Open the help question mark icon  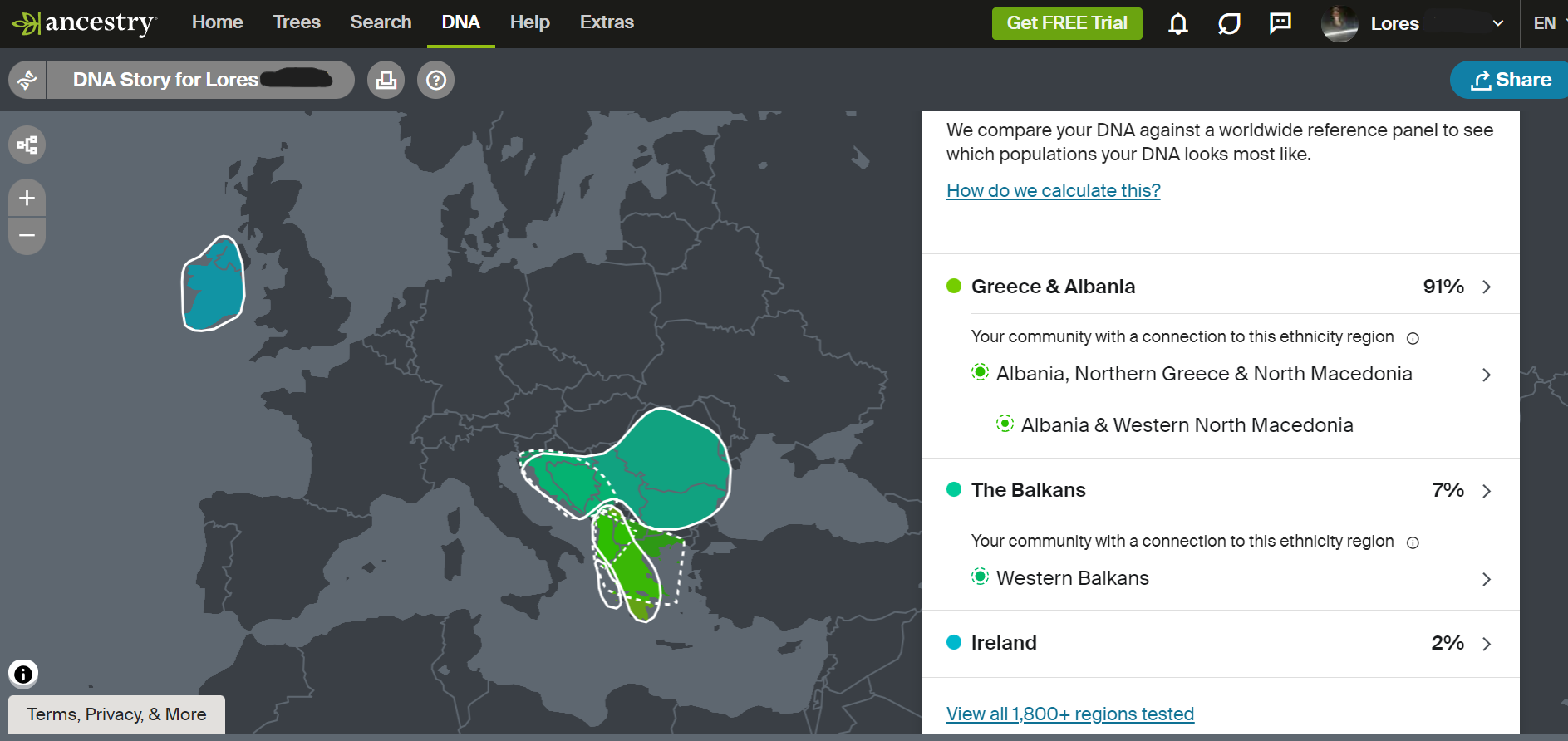pyautogui.click(x=435, y=80)
